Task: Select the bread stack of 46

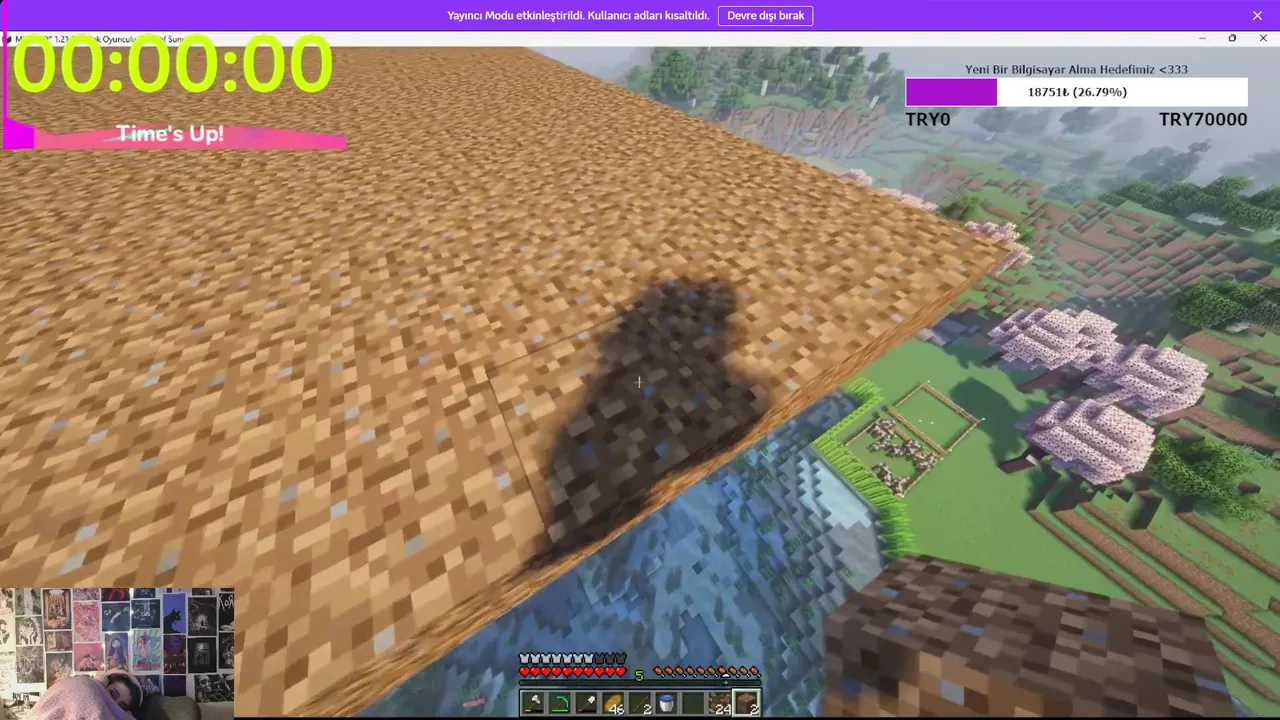Action: 614,703
